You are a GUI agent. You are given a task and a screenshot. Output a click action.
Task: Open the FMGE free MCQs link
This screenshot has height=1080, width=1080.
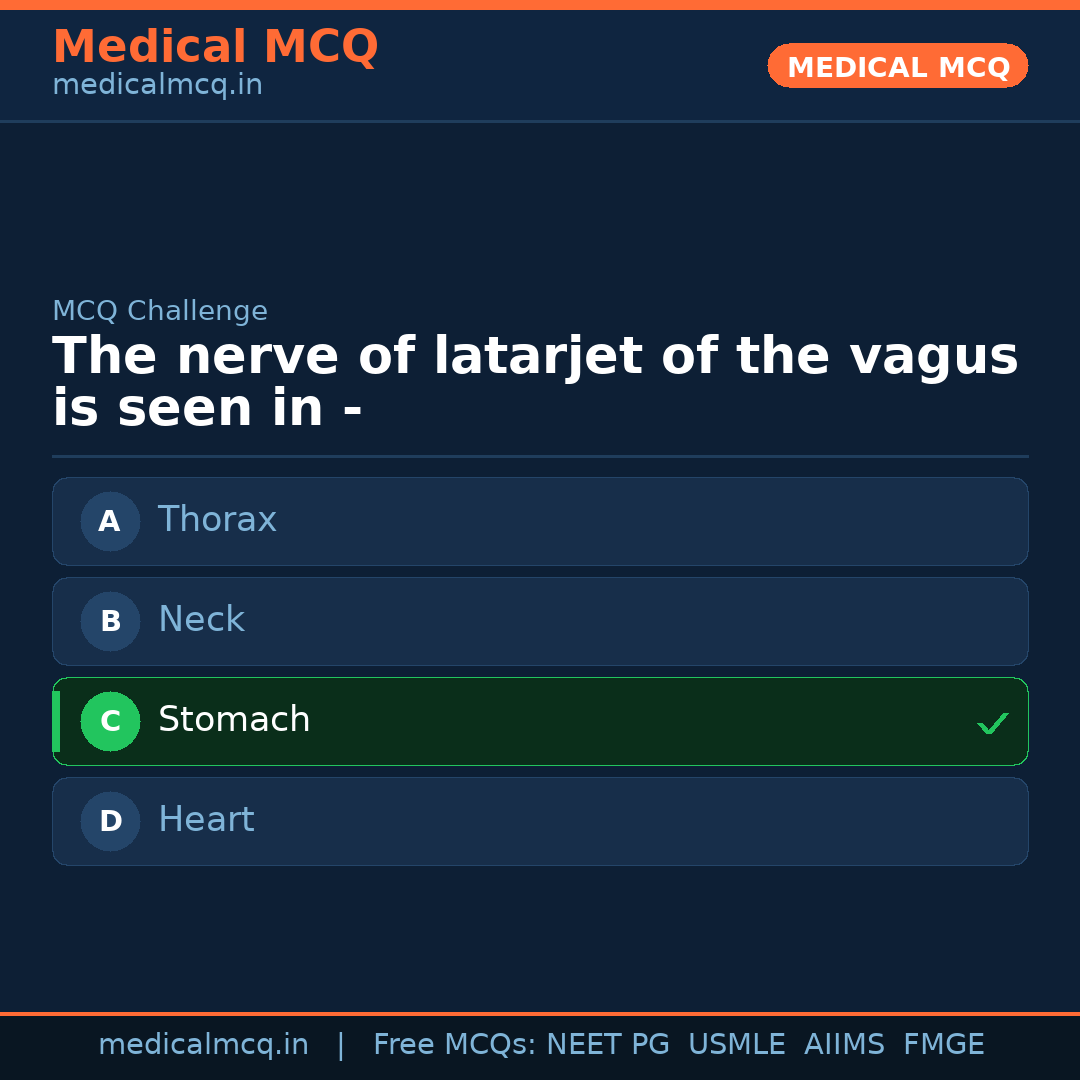coord(943,1043)
